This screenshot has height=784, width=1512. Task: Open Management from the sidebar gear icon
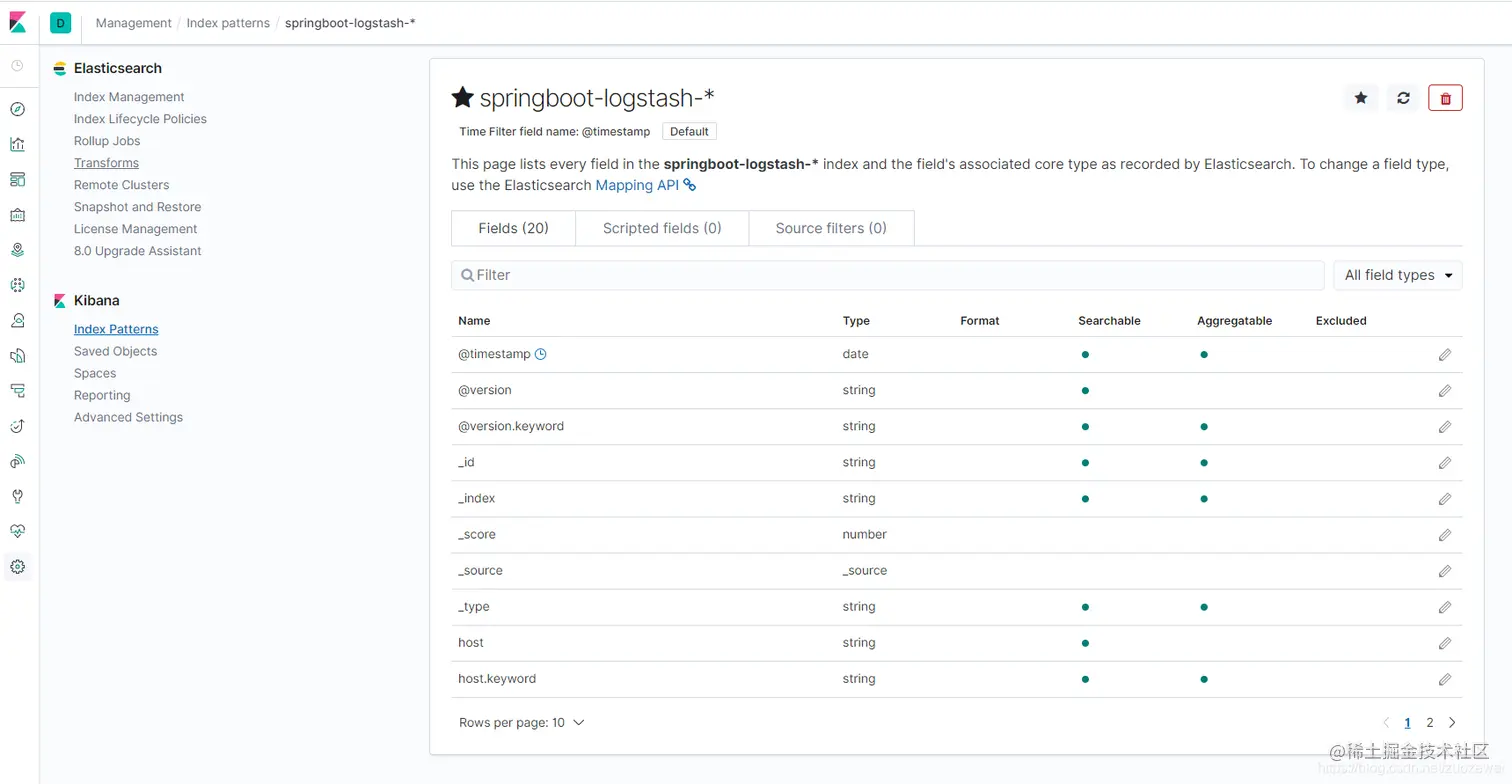(17, 567)
